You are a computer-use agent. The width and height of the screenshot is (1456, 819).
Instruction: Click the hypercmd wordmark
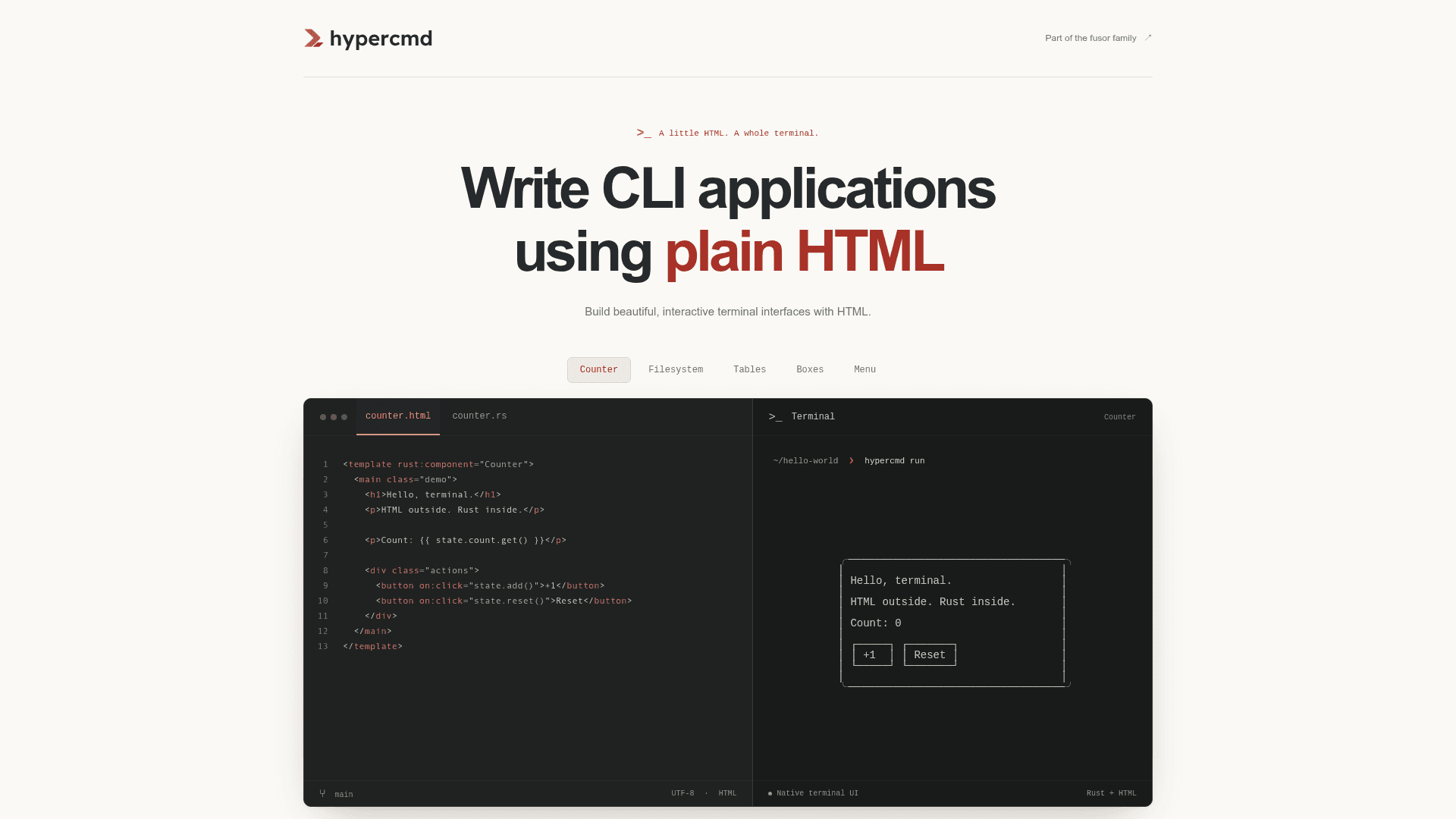[381, 39]
